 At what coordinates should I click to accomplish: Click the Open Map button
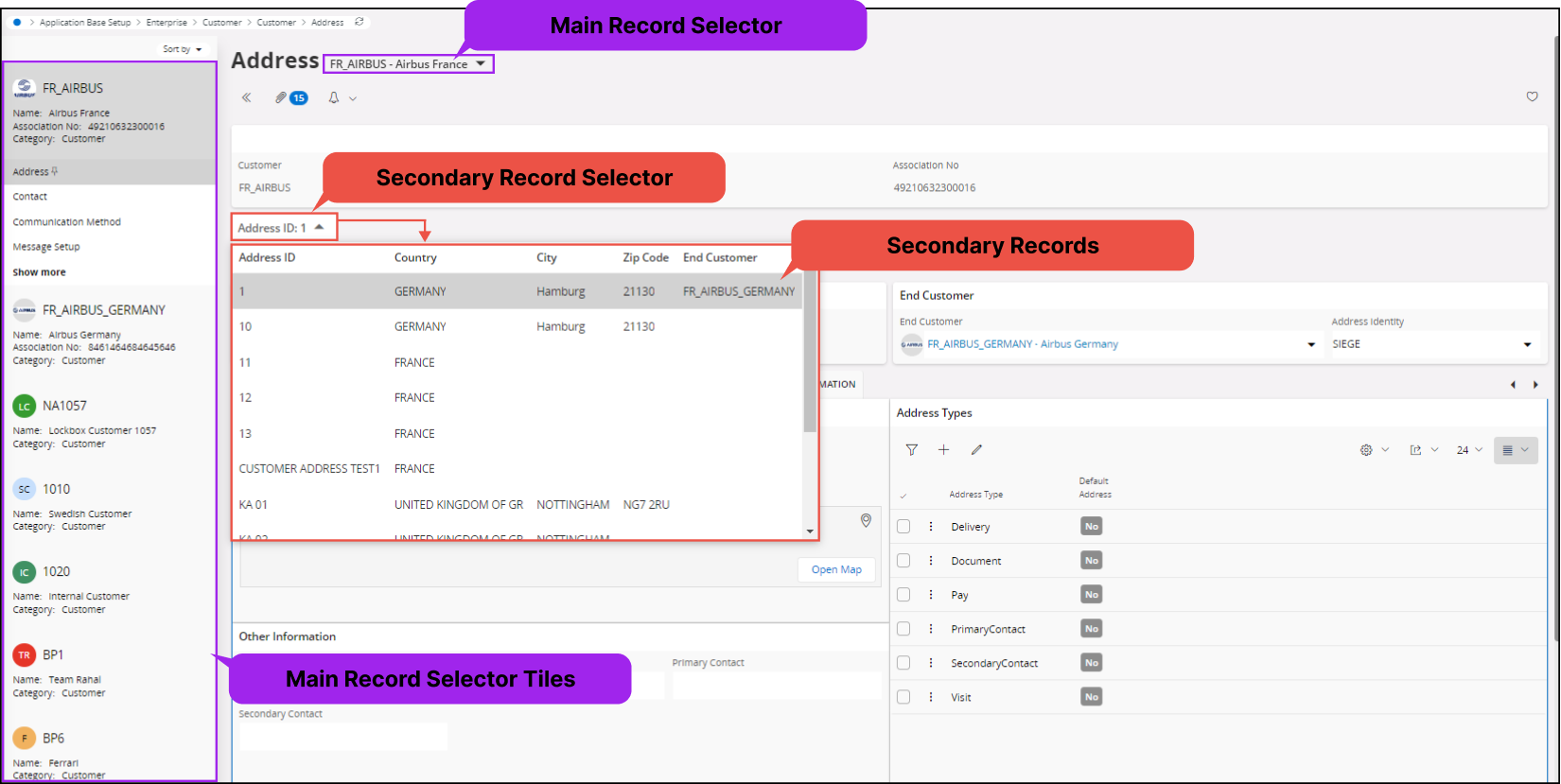[x=836, y=569]
